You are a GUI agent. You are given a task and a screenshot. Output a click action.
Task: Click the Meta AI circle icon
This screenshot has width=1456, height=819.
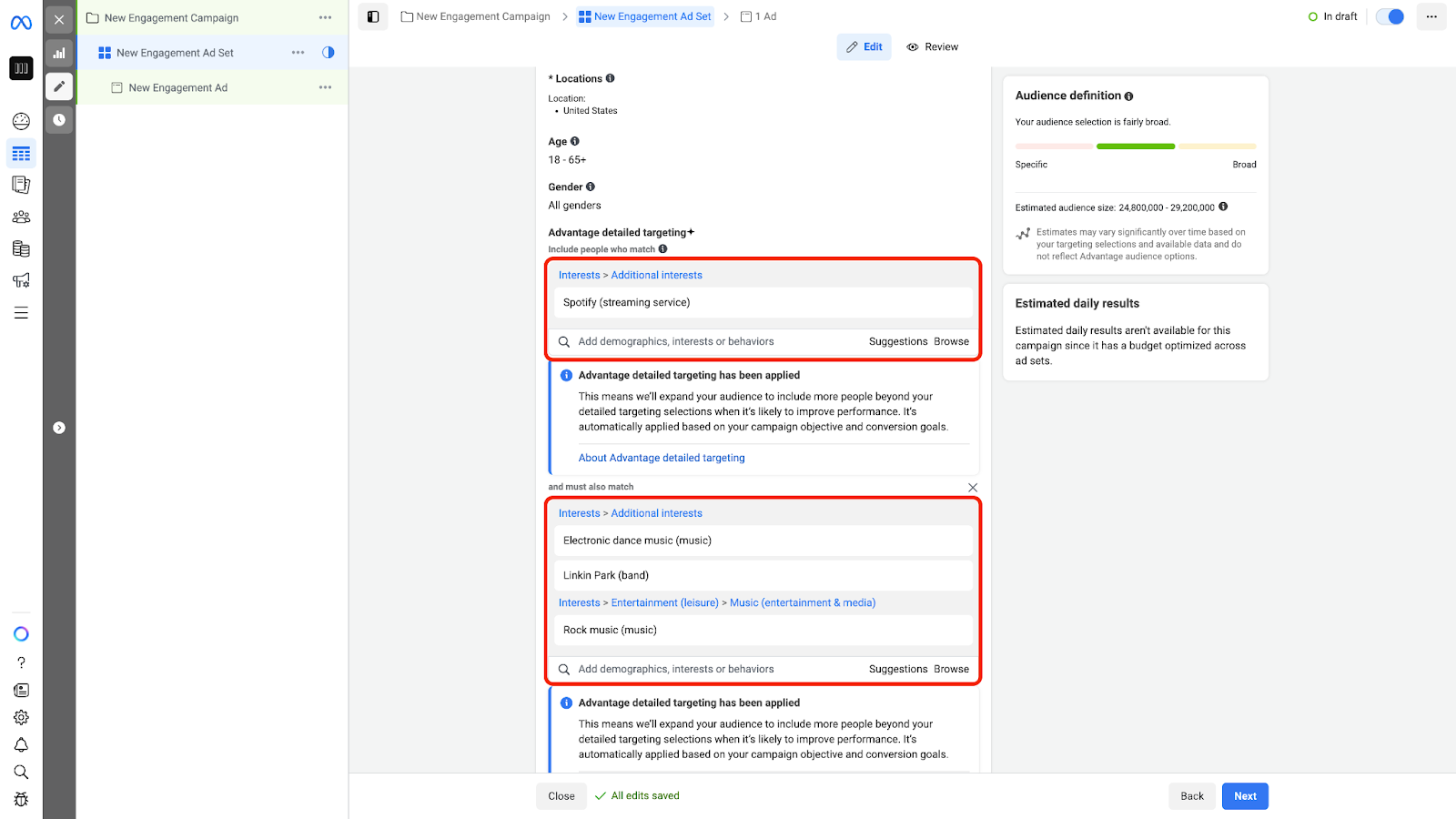click(21, 634)
